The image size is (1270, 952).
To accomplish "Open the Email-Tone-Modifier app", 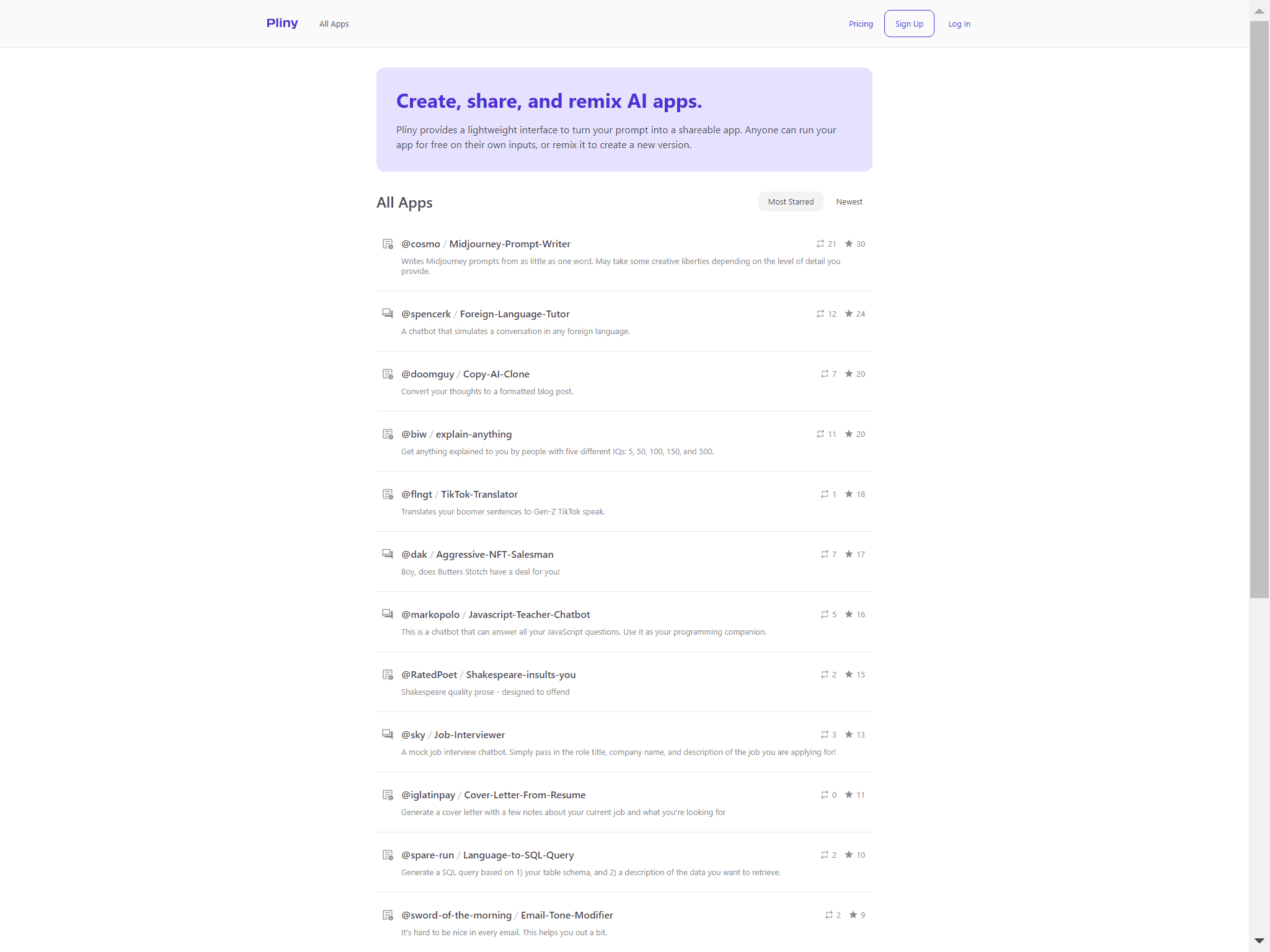I will point(567,915).
